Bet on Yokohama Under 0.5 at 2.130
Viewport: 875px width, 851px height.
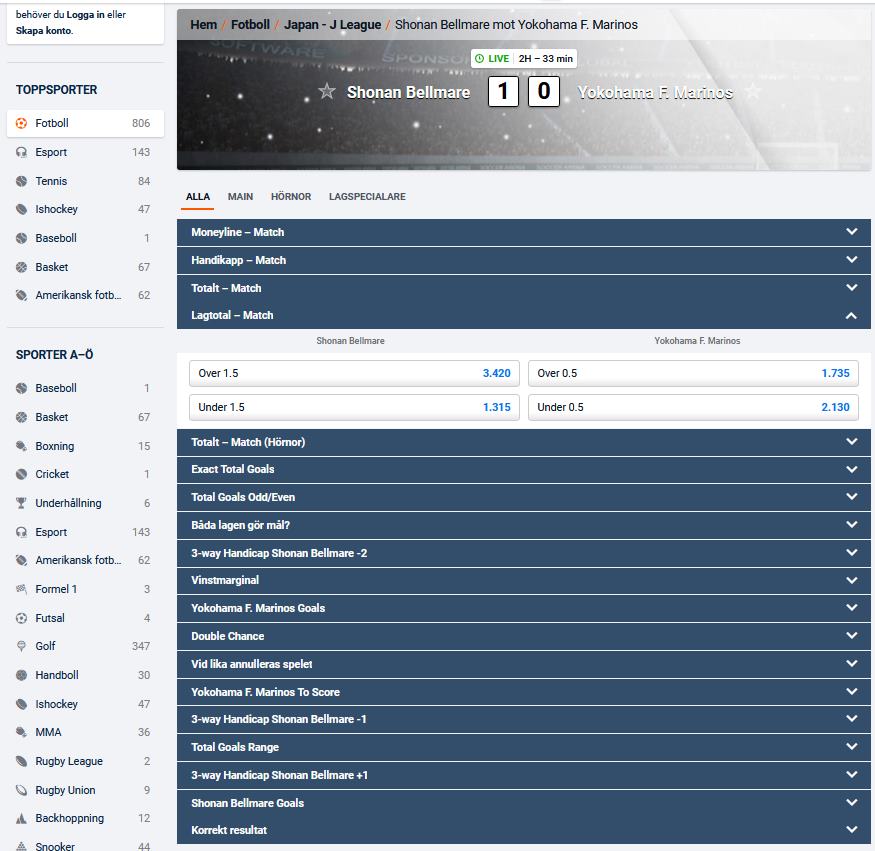[693, 407]
